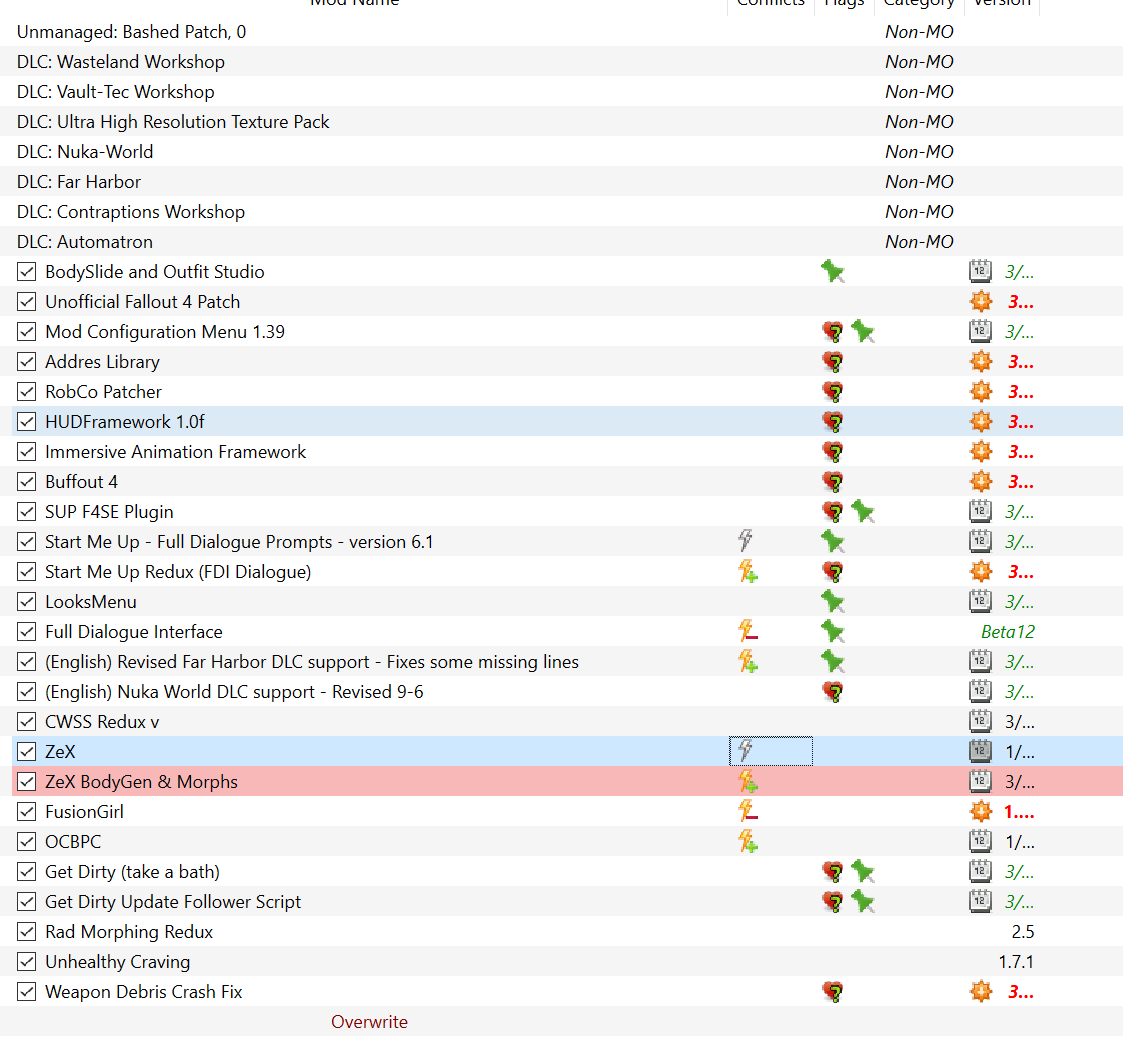This screenshot has height=1049, width=1123.
Task: Click the green flag on Get Dirty Update Follower Script row
Action: point(862,902)
